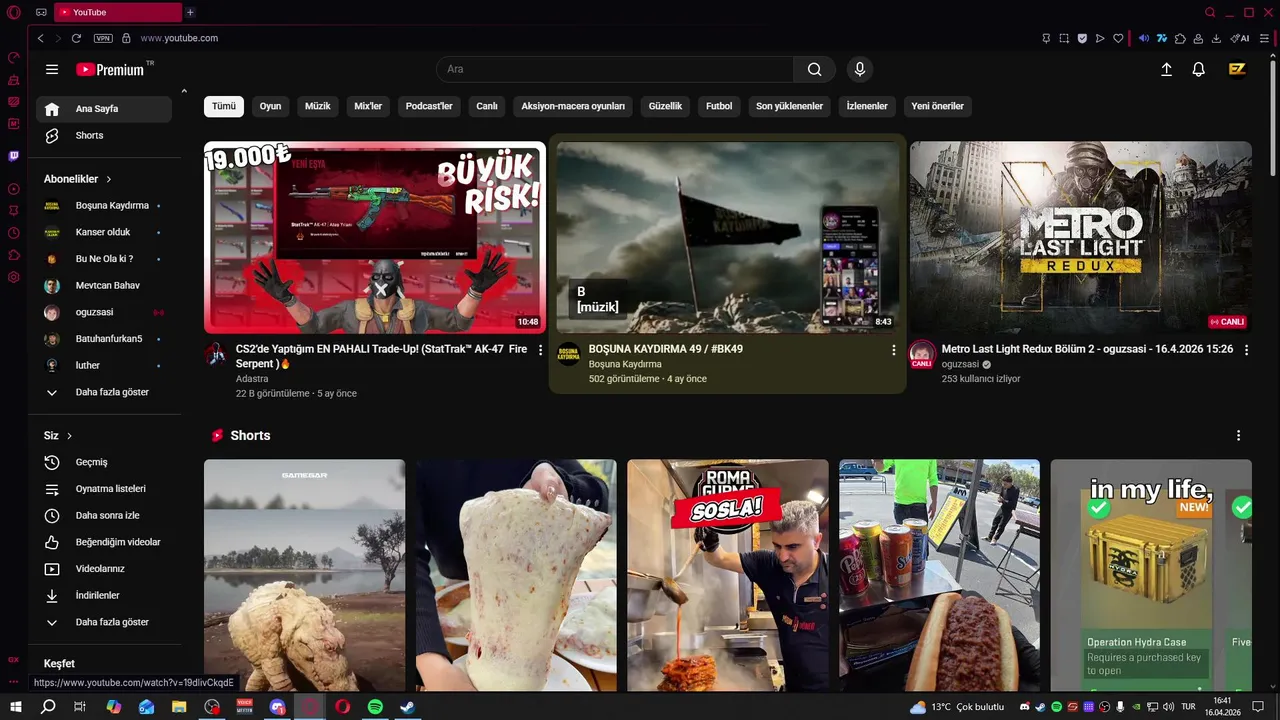Reload the page
The image size is (1280, 720).
coord(76,38)
